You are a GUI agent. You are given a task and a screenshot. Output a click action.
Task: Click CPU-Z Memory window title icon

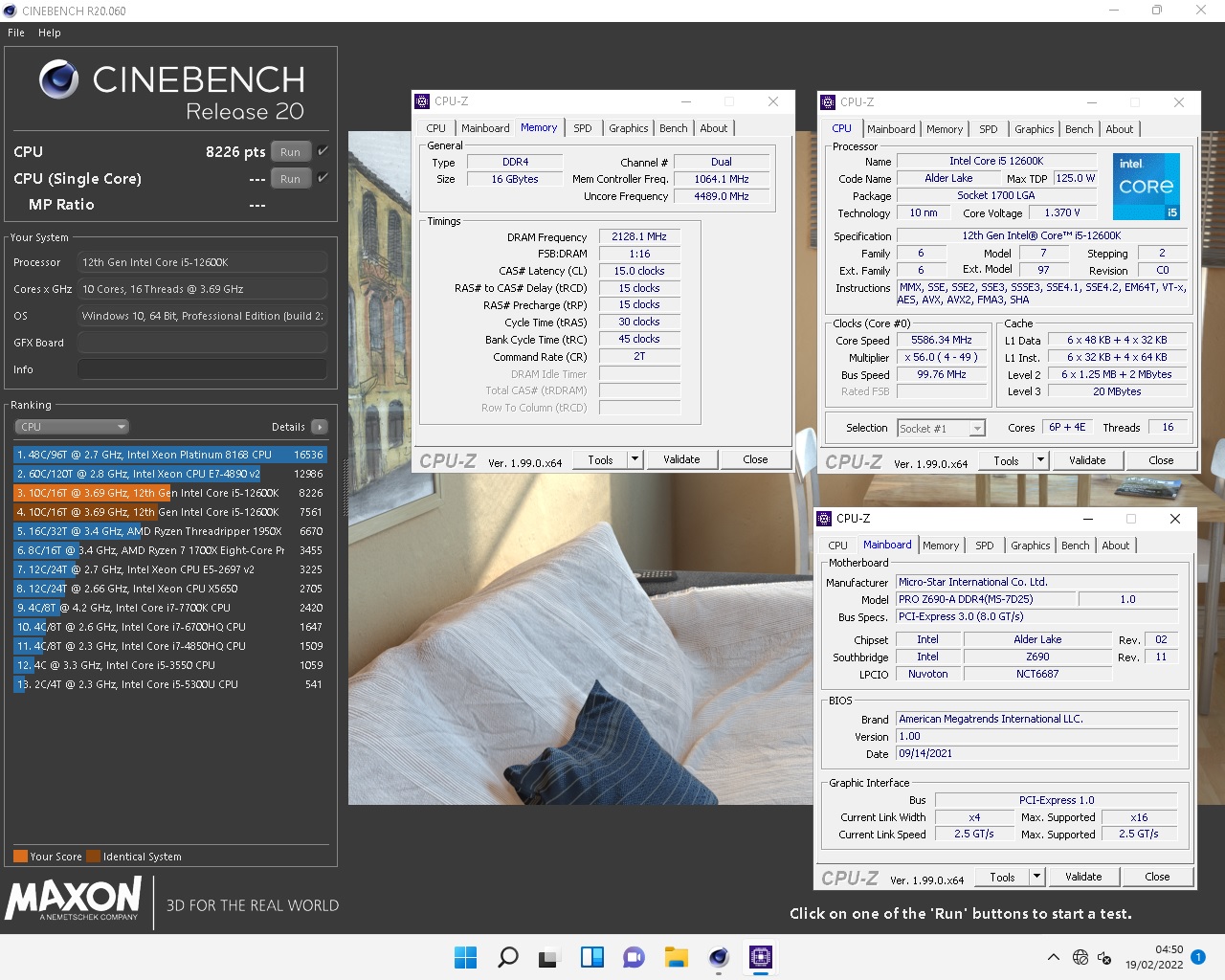422,101
